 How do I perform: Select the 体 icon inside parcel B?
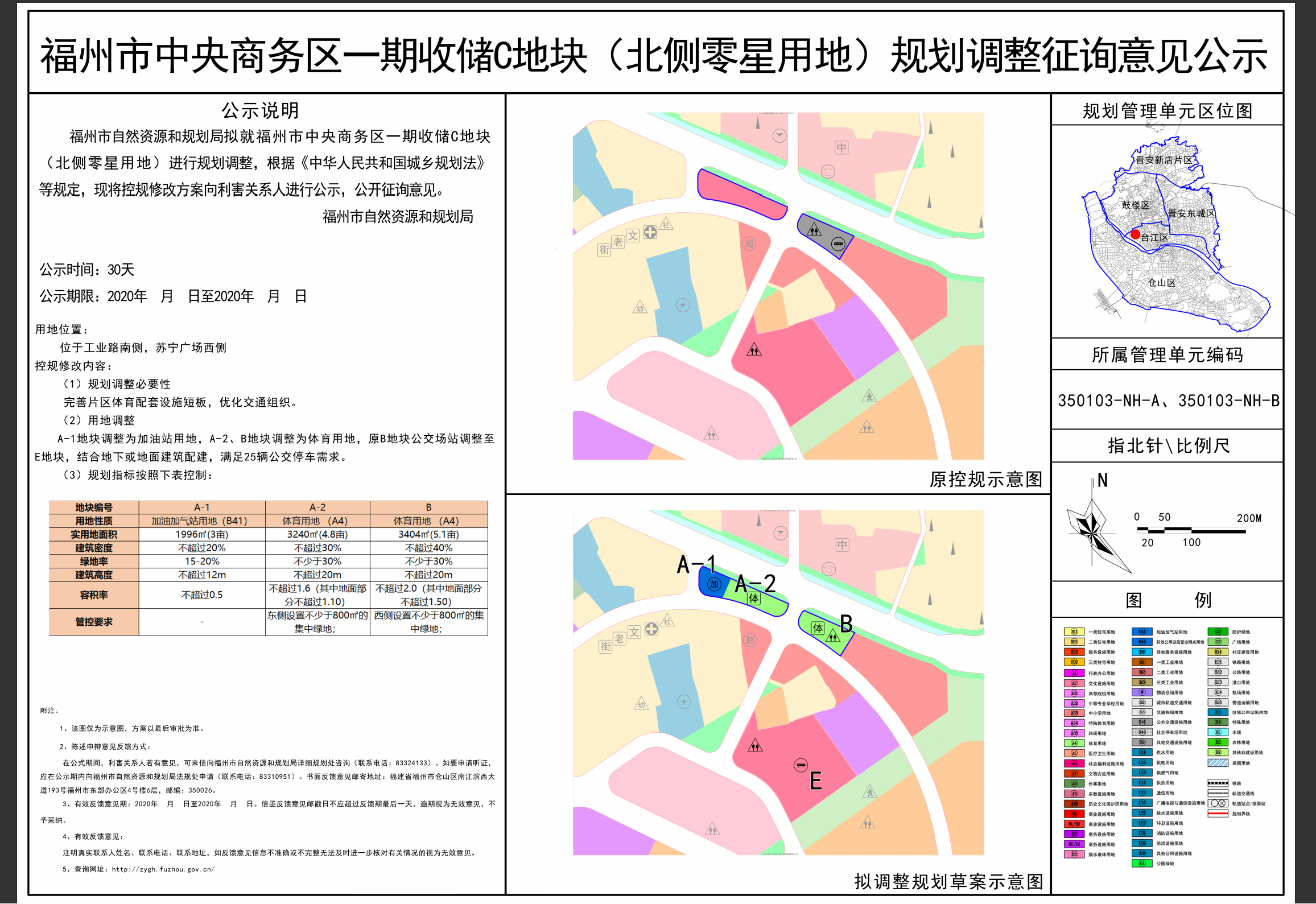pyautogui.click(x=818, y=628)
